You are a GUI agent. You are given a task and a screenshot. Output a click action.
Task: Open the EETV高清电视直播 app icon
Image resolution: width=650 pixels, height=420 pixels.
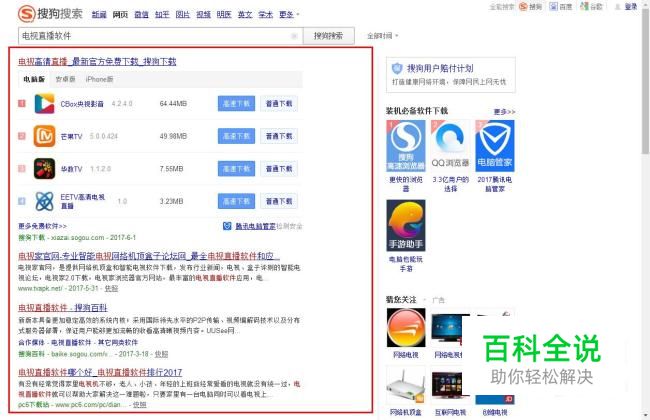pos(44,202)
